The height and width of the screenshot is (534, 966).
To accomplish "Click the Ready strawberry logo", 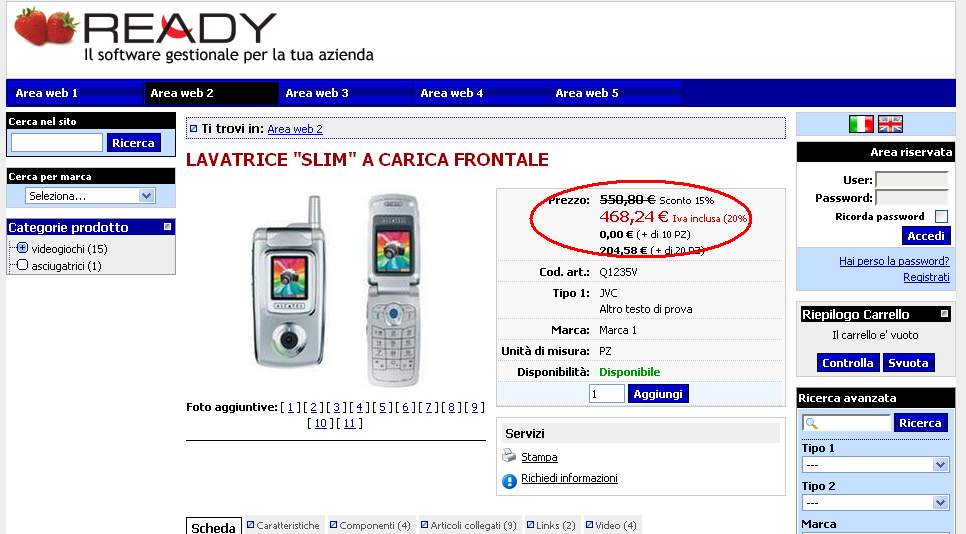I will 46,27.
